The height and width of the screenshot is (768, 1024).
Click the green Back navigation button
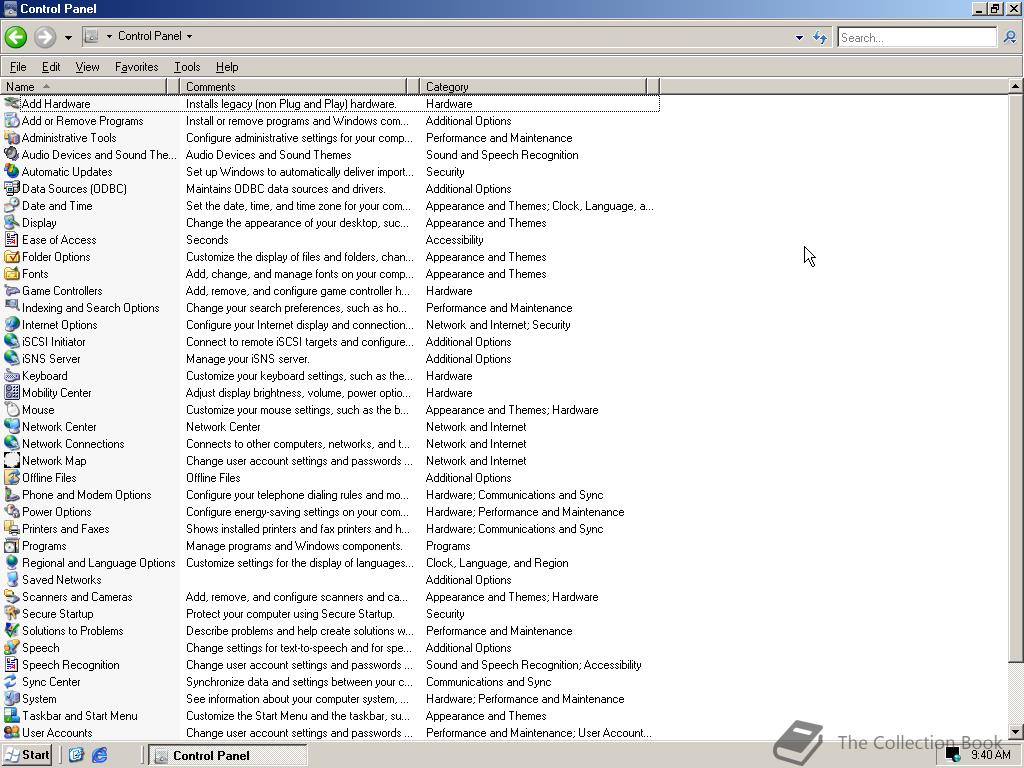click(16, 37)
